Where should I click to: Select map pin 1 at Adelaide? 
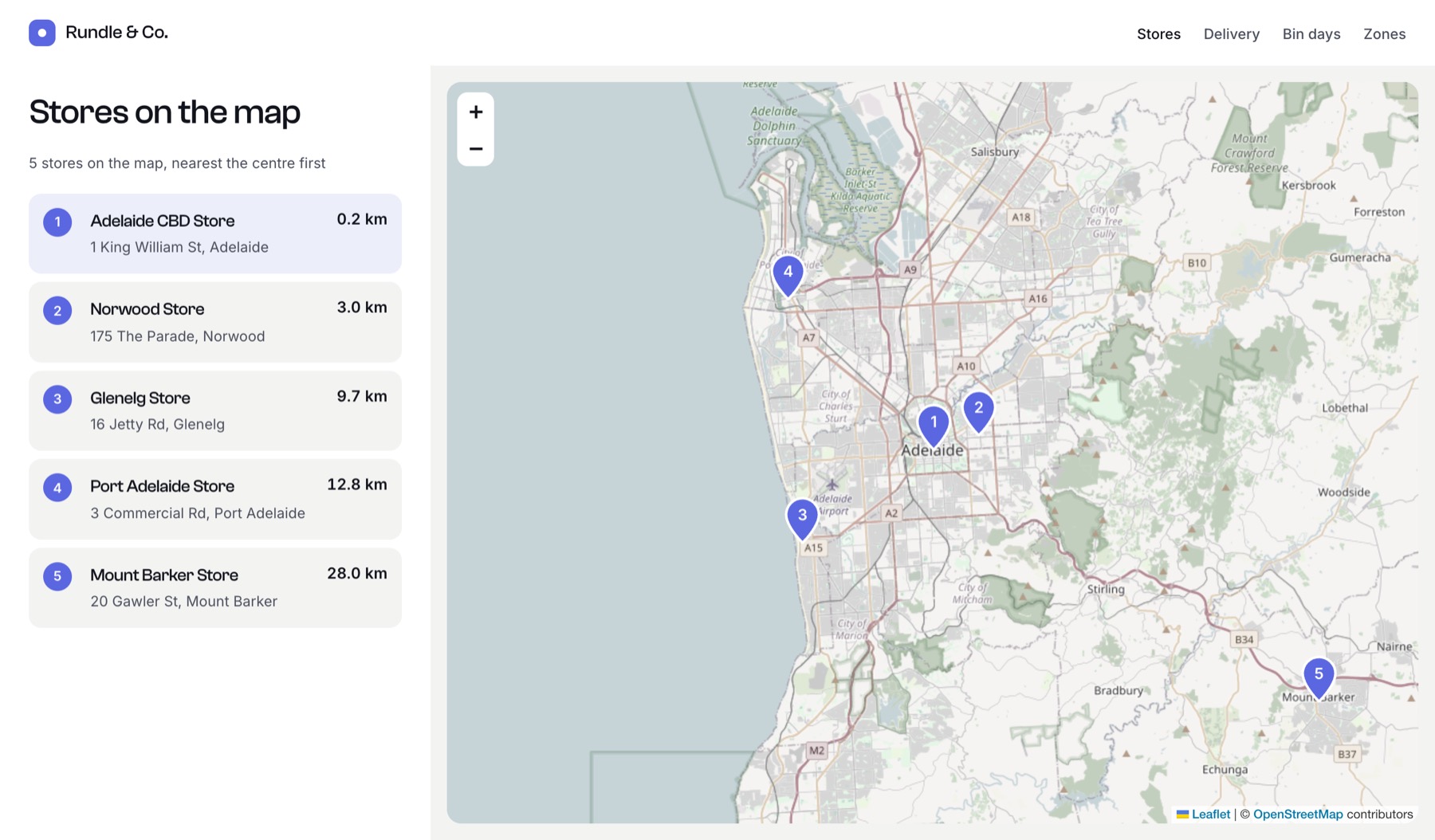pos(934,426)
